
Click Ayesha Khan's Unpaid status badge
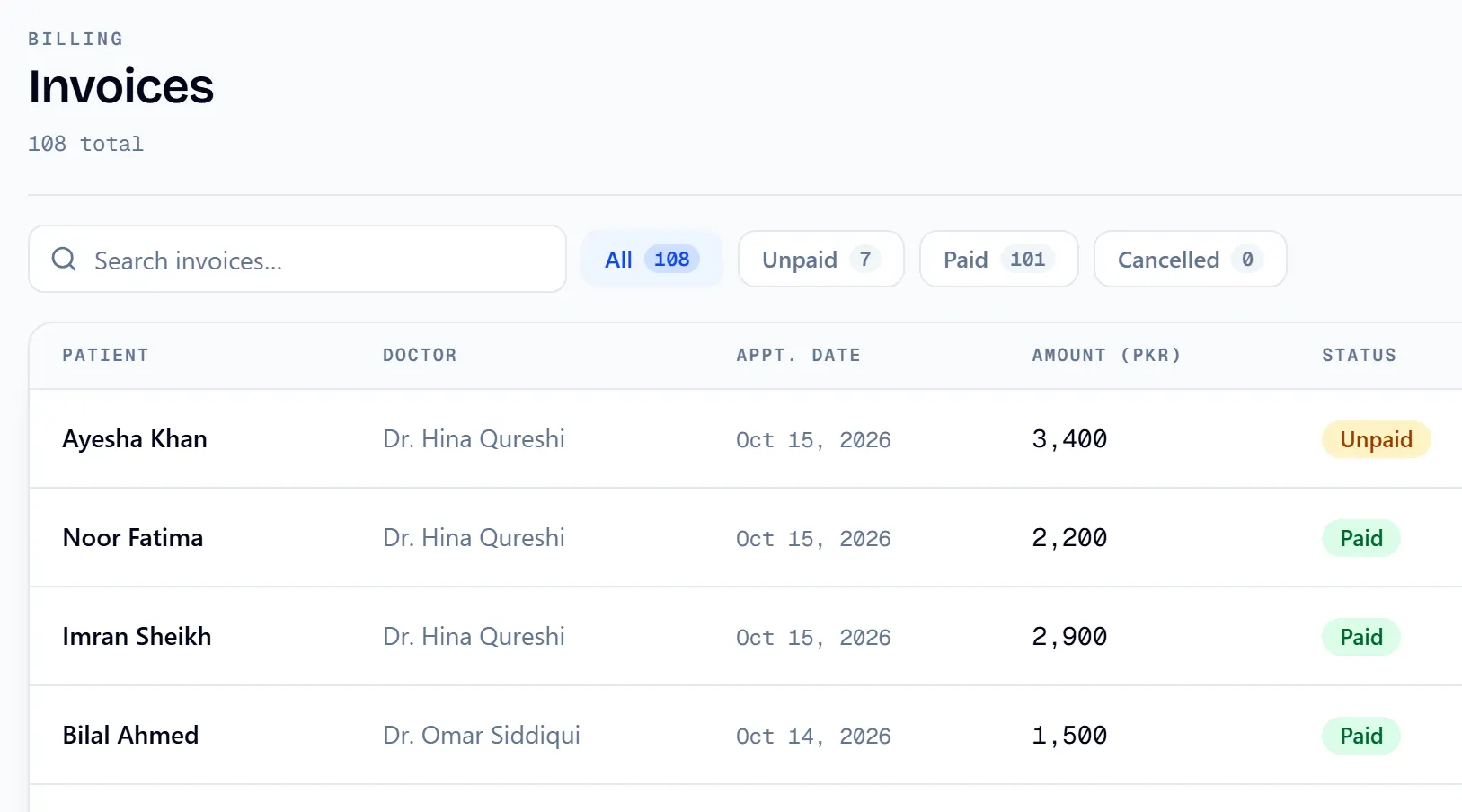point(1376,439)
